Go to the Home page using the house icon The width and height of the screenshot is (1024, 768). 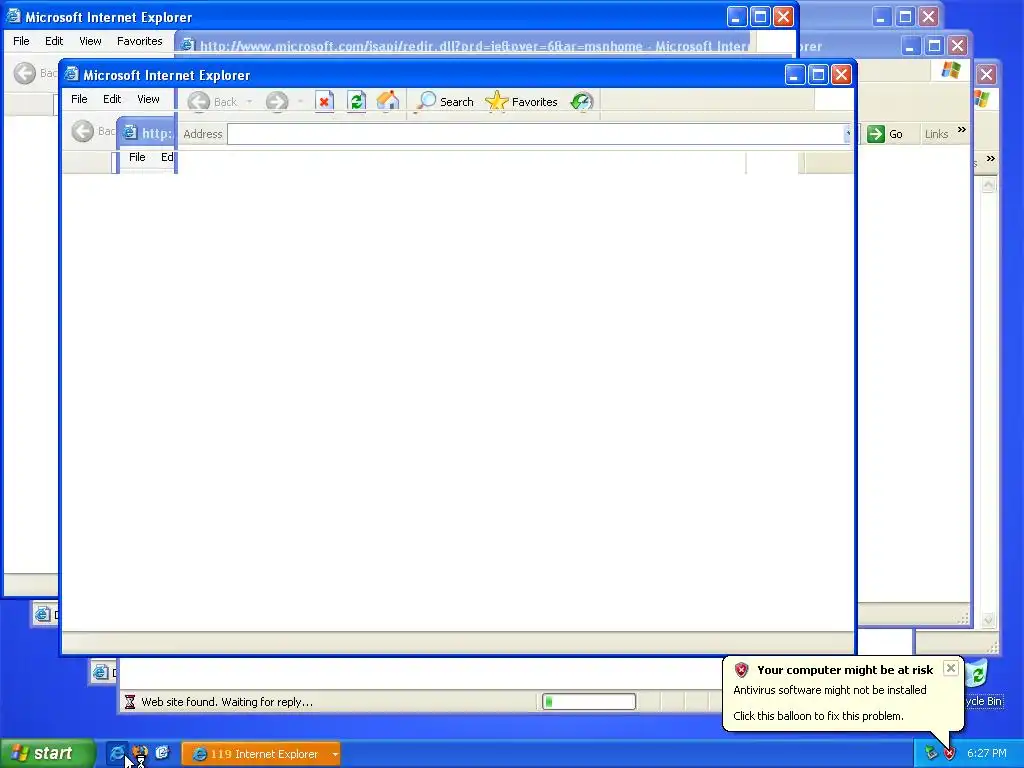coord(387,101)
